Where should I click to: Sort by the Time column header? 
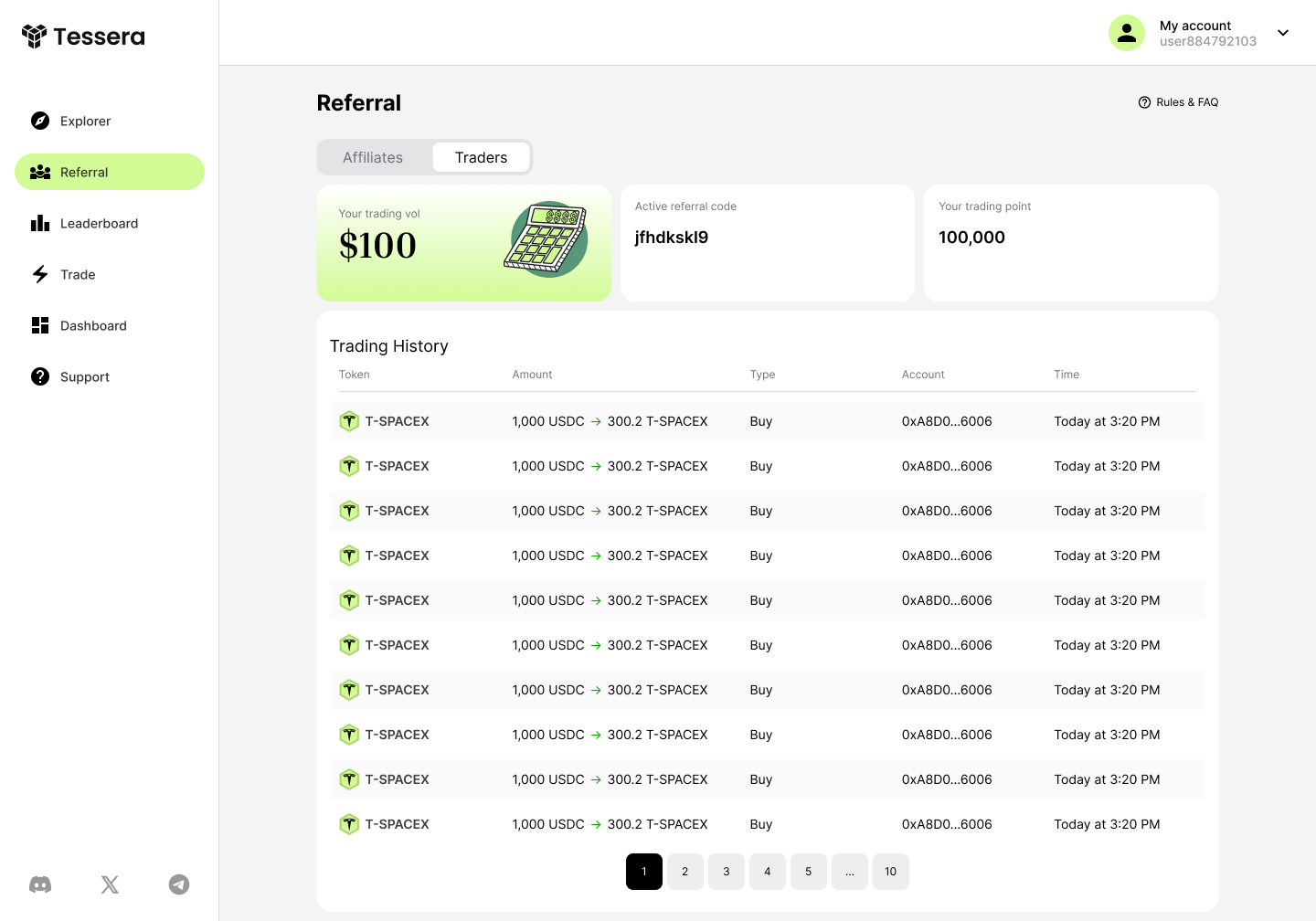(1067, 375)
